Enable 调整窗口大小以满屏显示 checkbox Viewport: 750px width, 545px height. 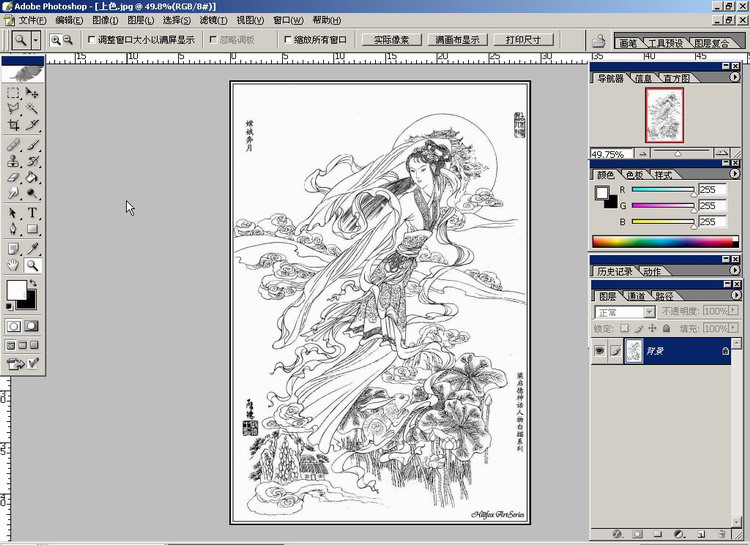92,40
